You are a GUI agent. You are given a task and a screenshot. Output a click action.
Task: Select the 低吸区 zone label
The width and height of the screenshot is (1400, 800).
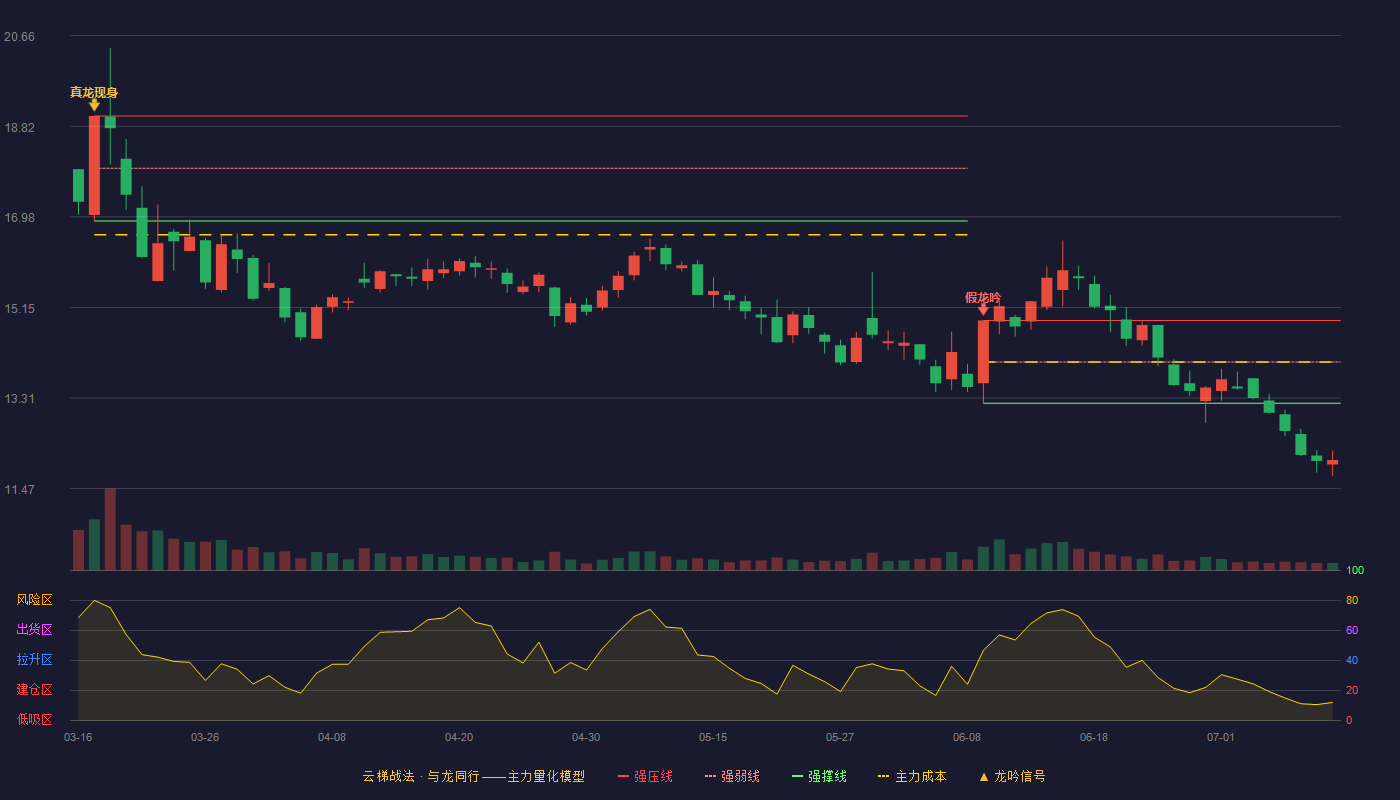tap(34, 719)
